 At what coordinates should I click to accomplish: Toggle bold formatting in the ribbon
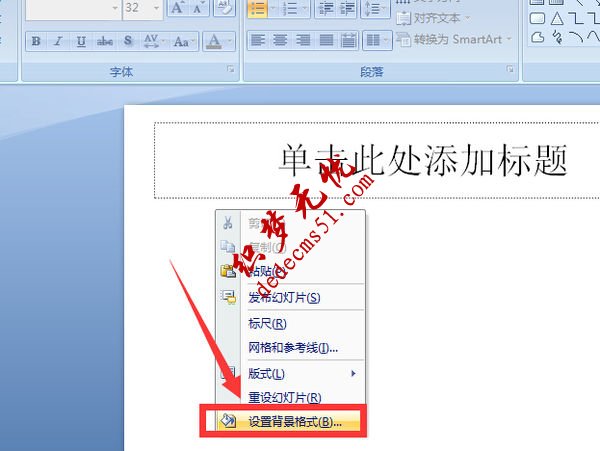(x=36, y=42)
